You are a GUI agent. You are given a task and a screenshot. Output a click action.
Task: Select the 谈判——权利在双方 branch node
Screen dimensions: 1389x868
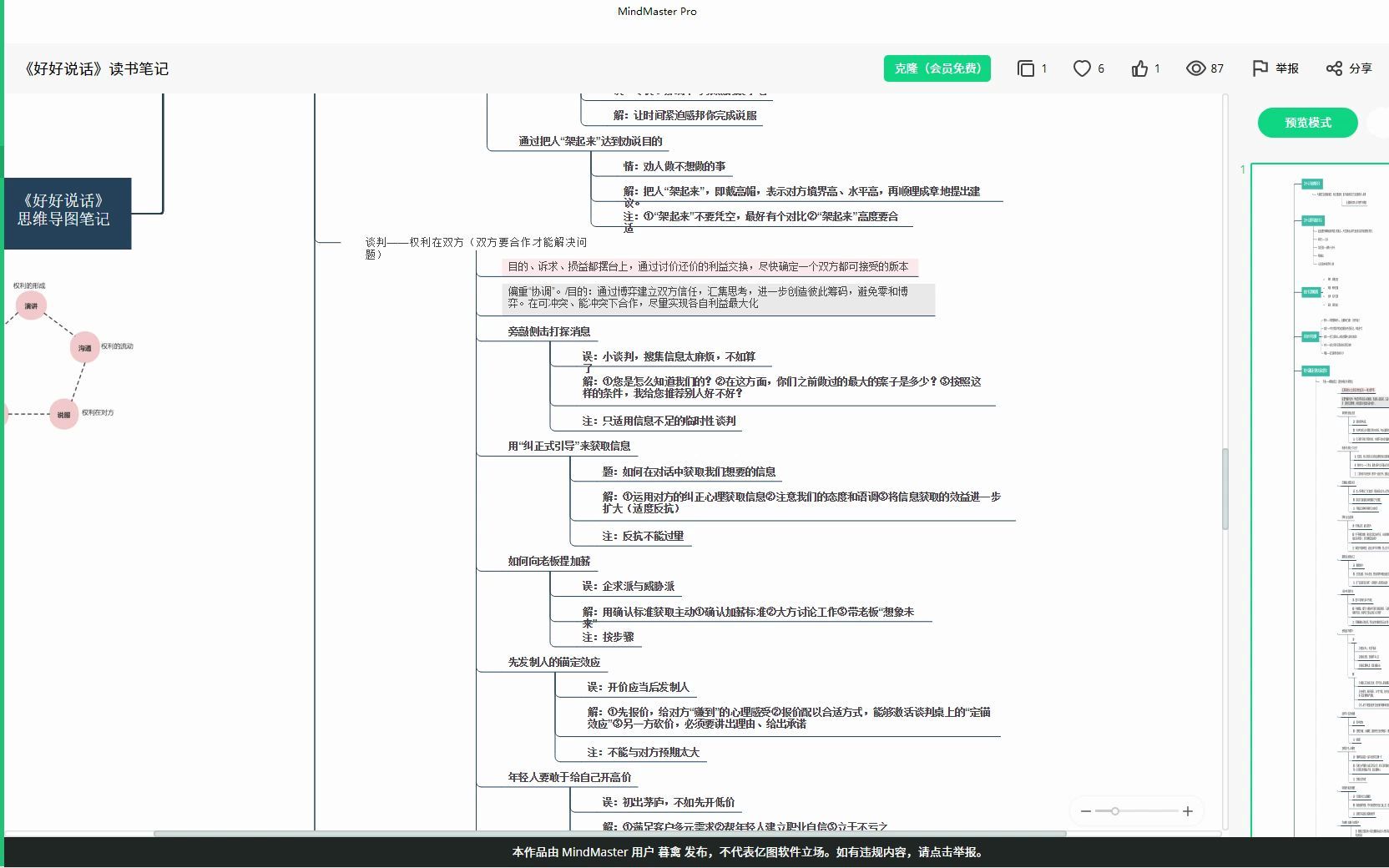[476, 248]
